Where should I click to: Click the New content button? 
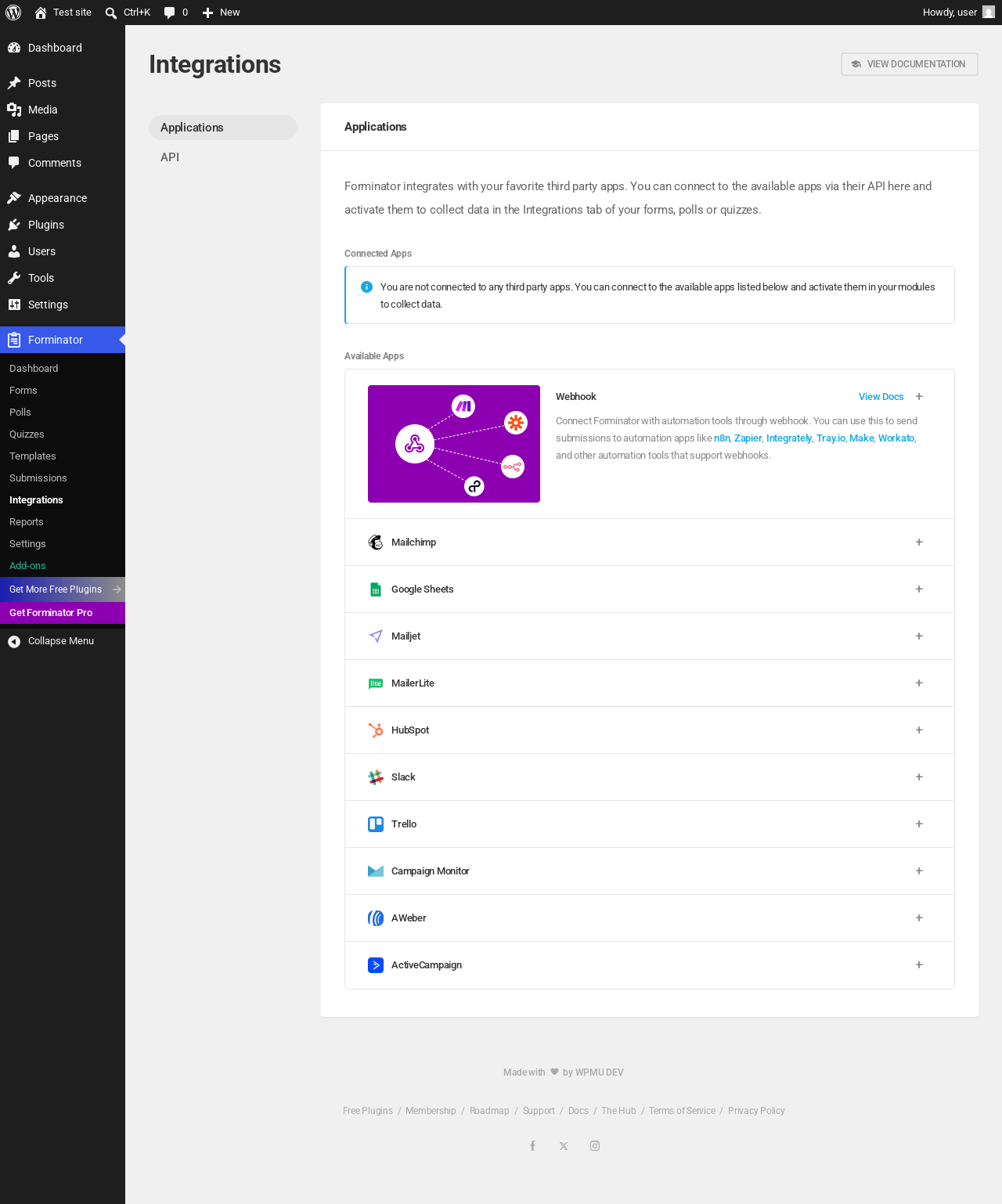click(x=221, y=13)
